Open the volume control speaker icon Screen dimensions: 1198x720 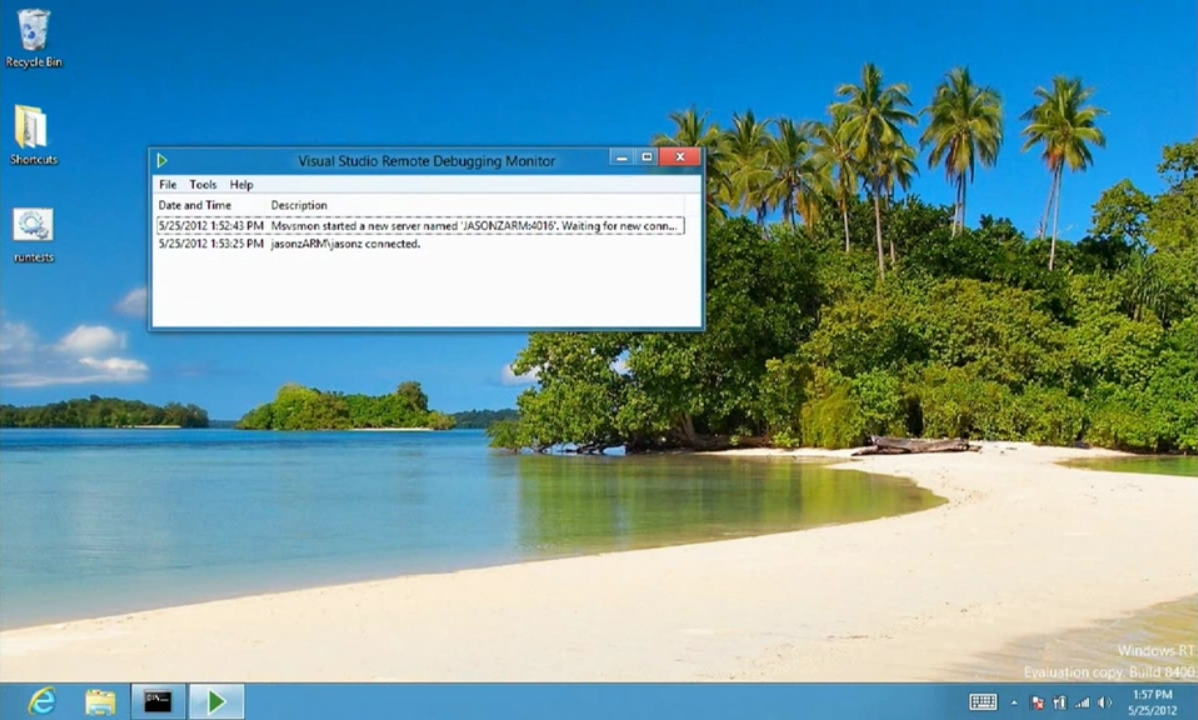tap(1105, 702)
